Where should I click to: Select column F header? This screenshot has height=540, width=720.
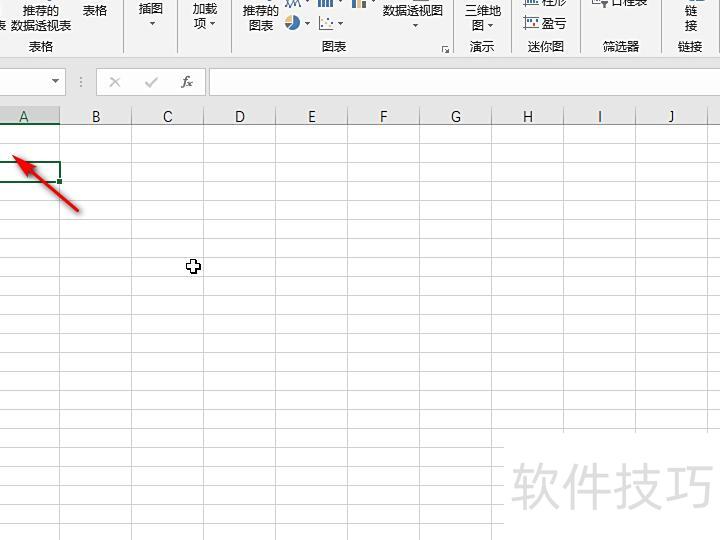click(383, 116)
